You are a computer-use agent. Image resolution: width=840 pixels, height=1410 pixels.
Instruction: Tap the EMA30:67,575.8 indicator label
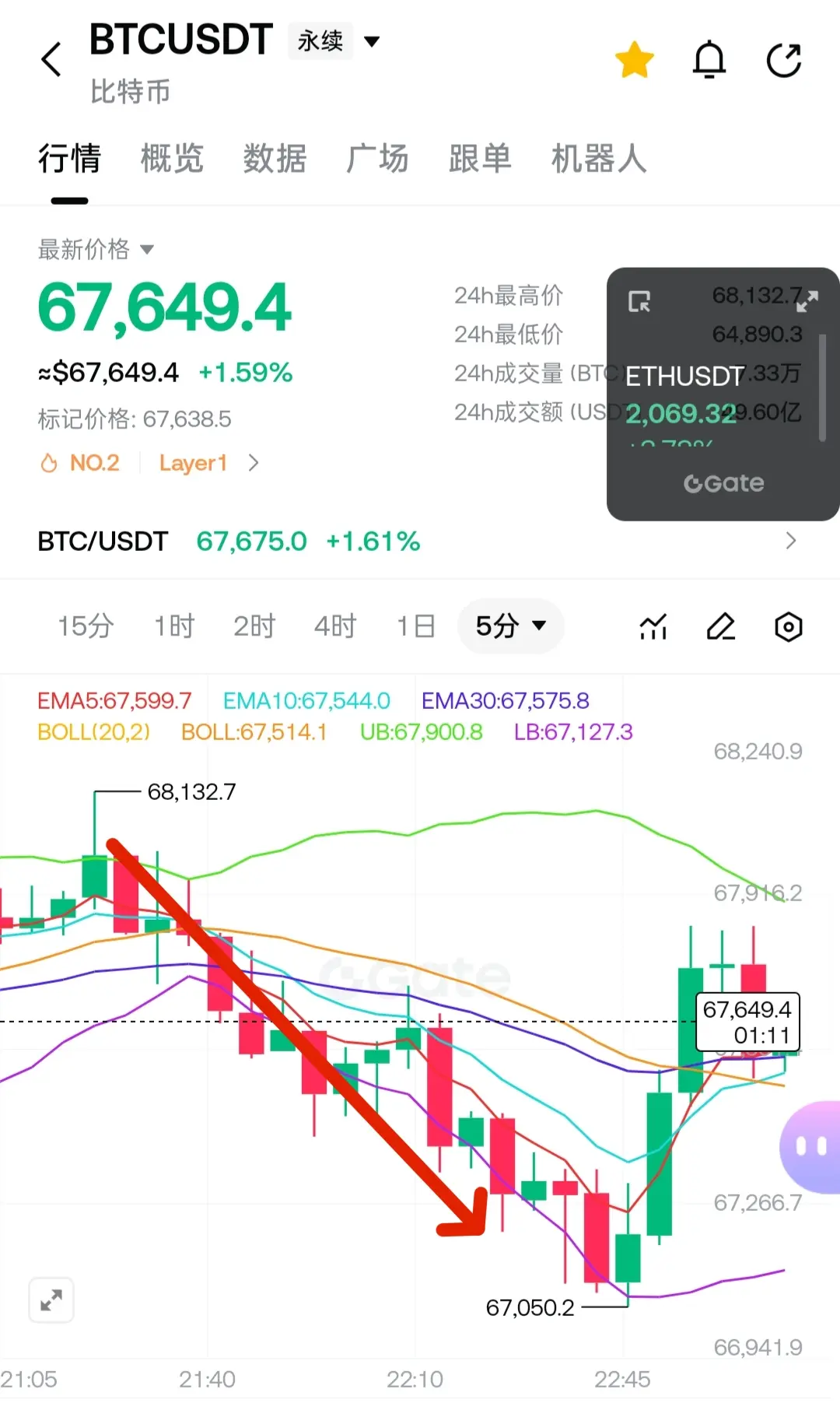pyautogui.click(x=506, y=701)
